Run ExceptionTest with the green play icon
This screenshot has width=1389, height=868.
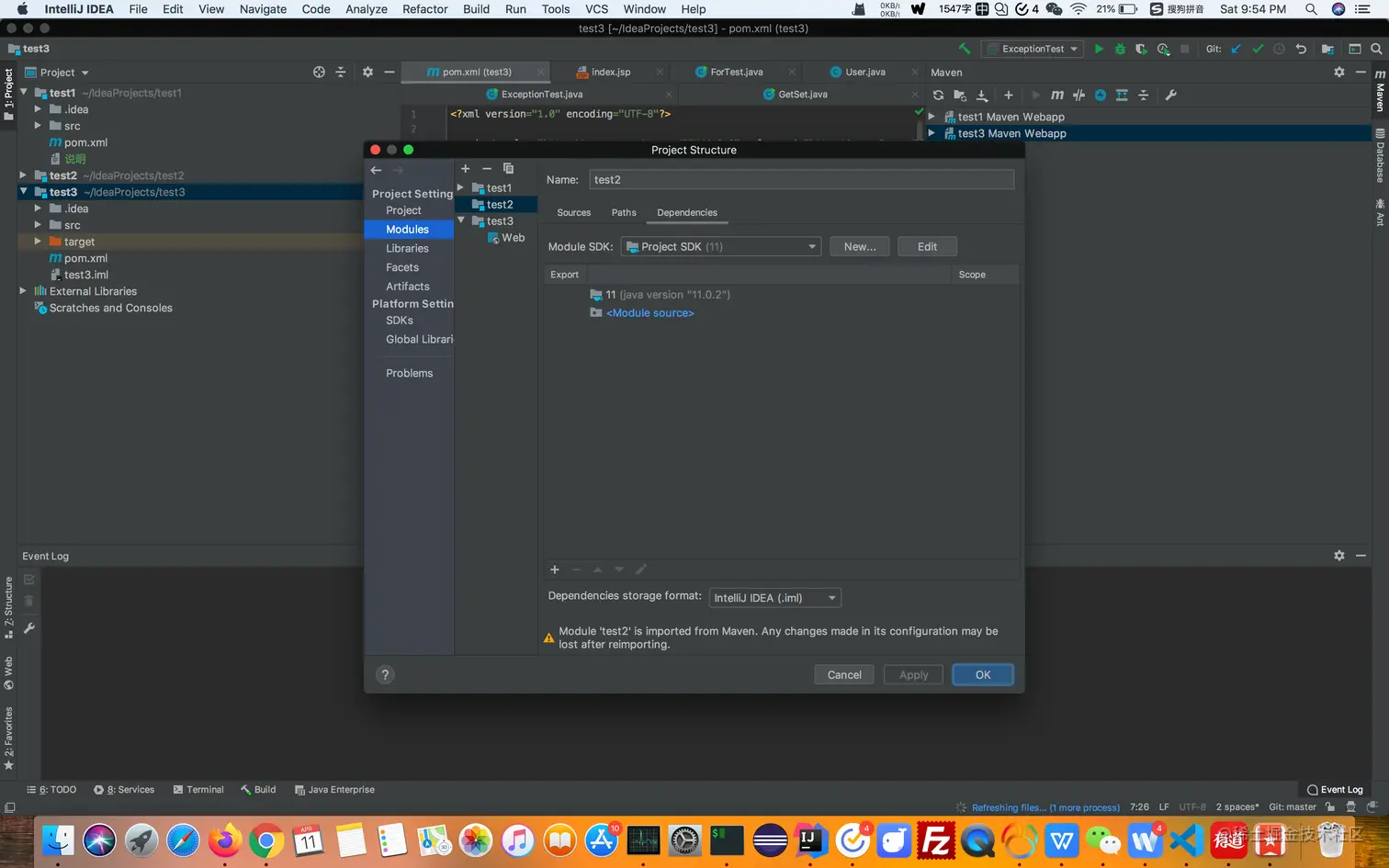[1099, 49]
